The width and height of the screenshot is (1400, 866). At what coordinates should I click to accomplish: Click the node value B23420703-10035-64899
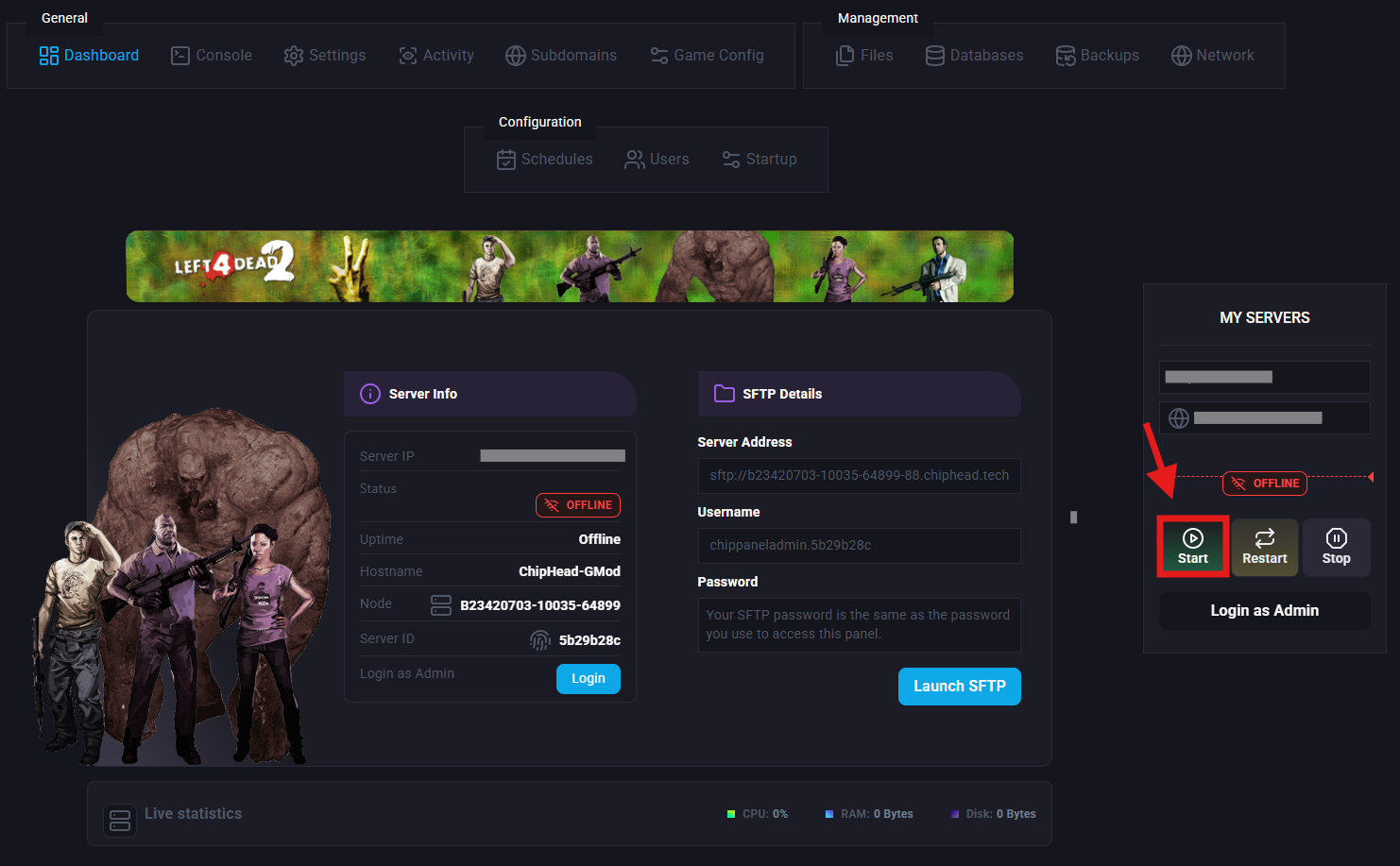click(540, 605)
